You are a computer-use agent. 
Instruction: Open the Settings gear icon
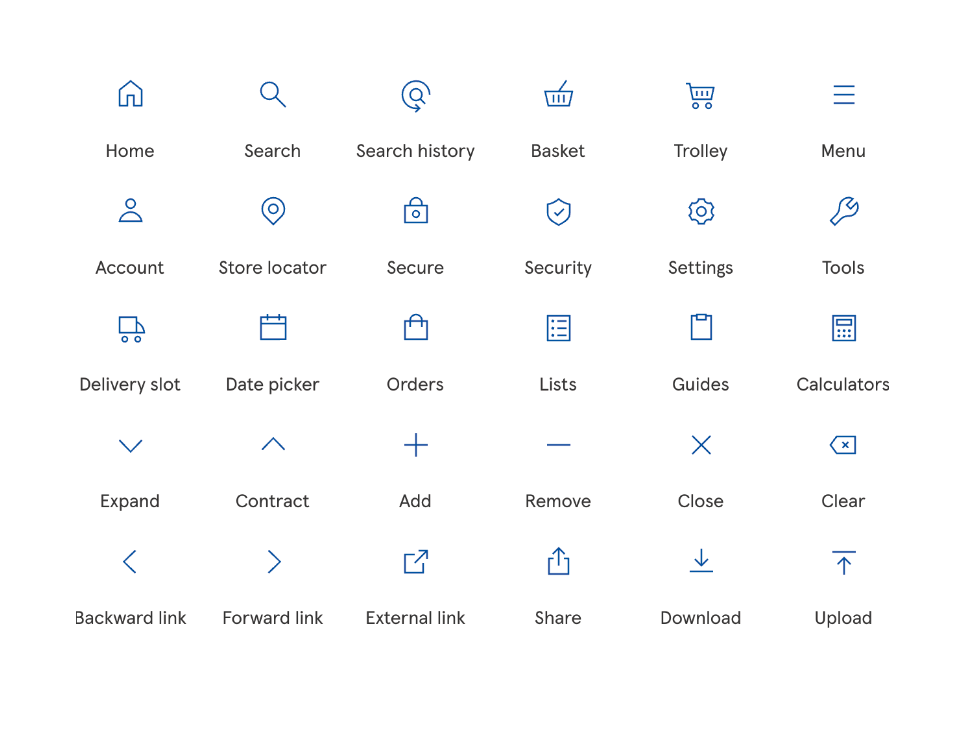[701, 211]
